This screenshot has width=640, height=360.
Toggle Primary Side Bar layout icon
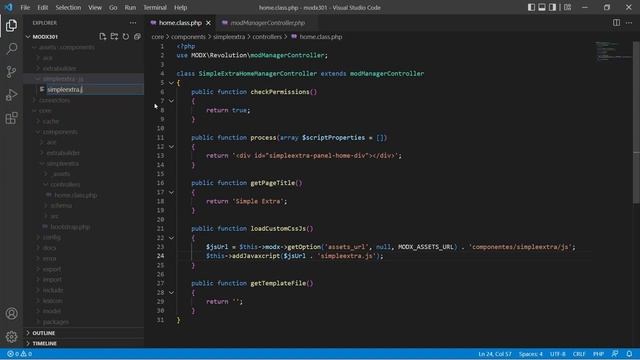pyautogui.click(x=531, y=7)
